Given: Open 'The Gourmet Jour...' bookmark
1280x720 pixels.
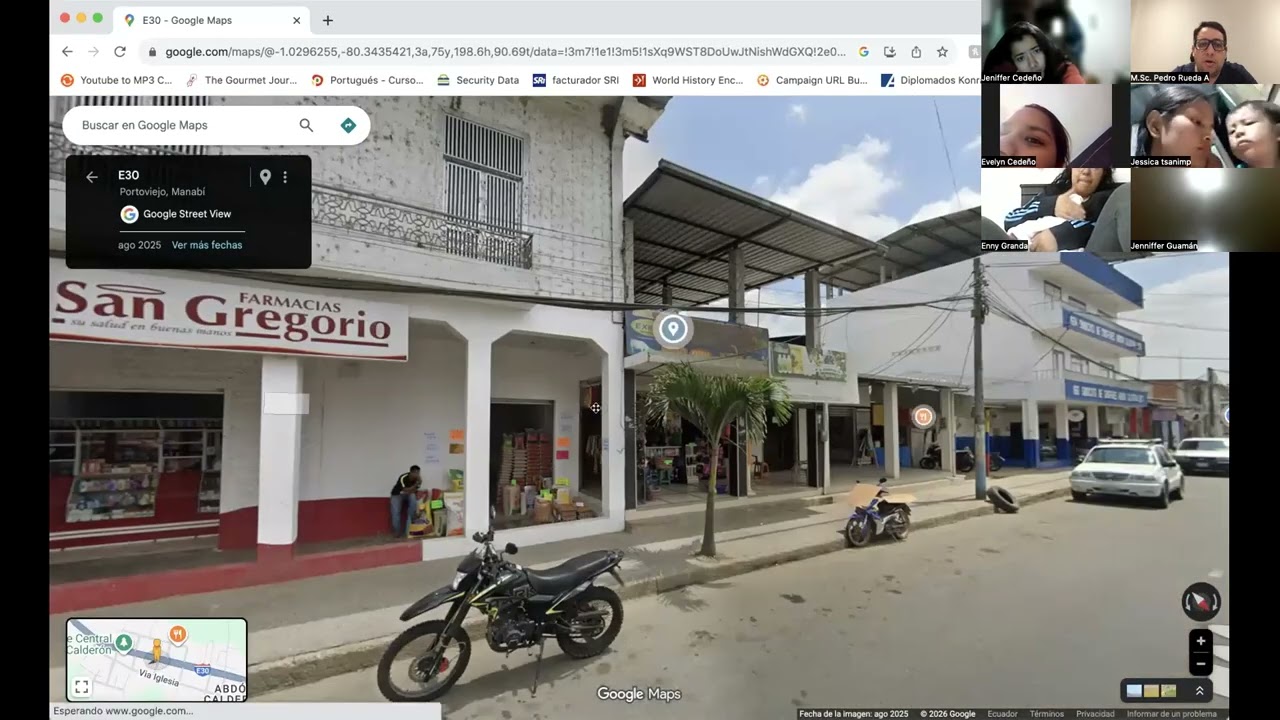Looking at the screenshot, I should tap(242, 80).
